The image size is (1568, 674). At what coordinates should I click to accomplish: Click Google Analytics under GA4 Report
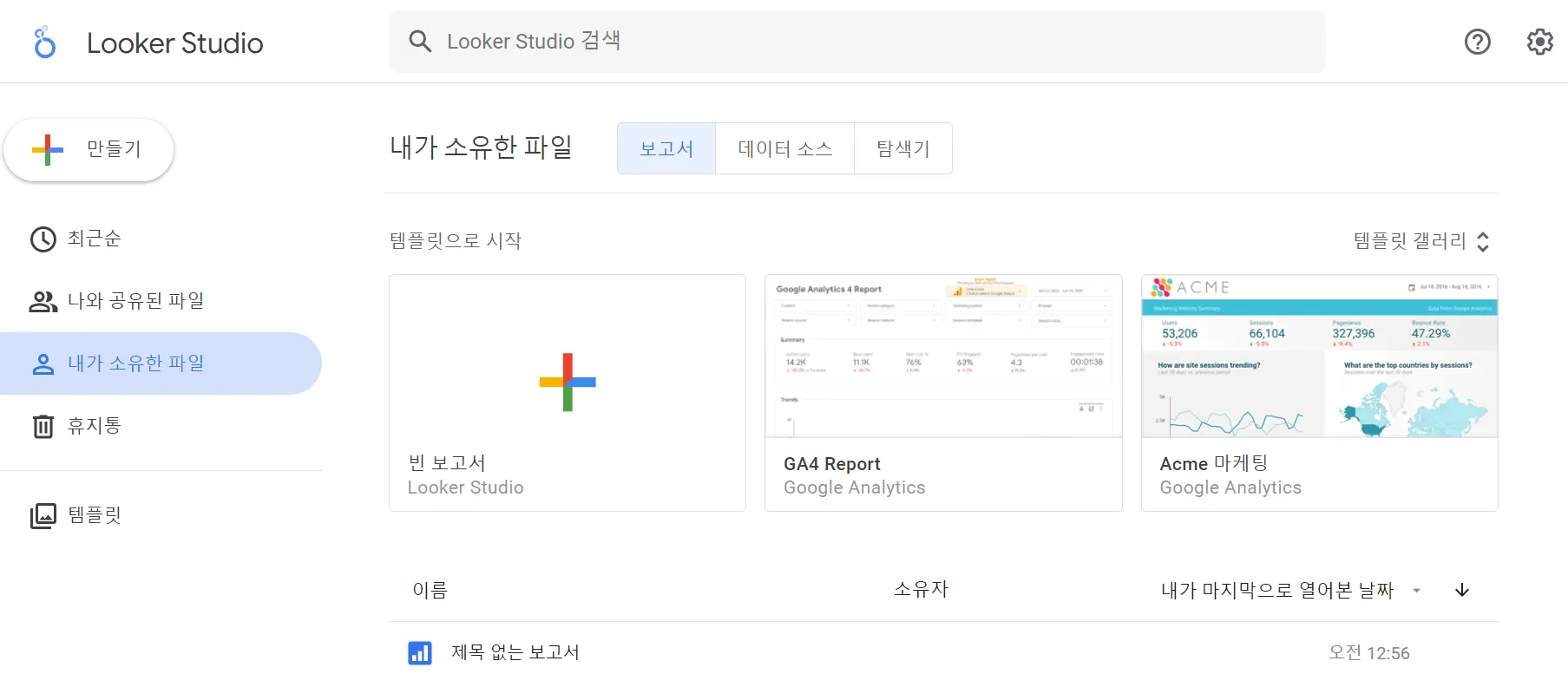point(855,488)
